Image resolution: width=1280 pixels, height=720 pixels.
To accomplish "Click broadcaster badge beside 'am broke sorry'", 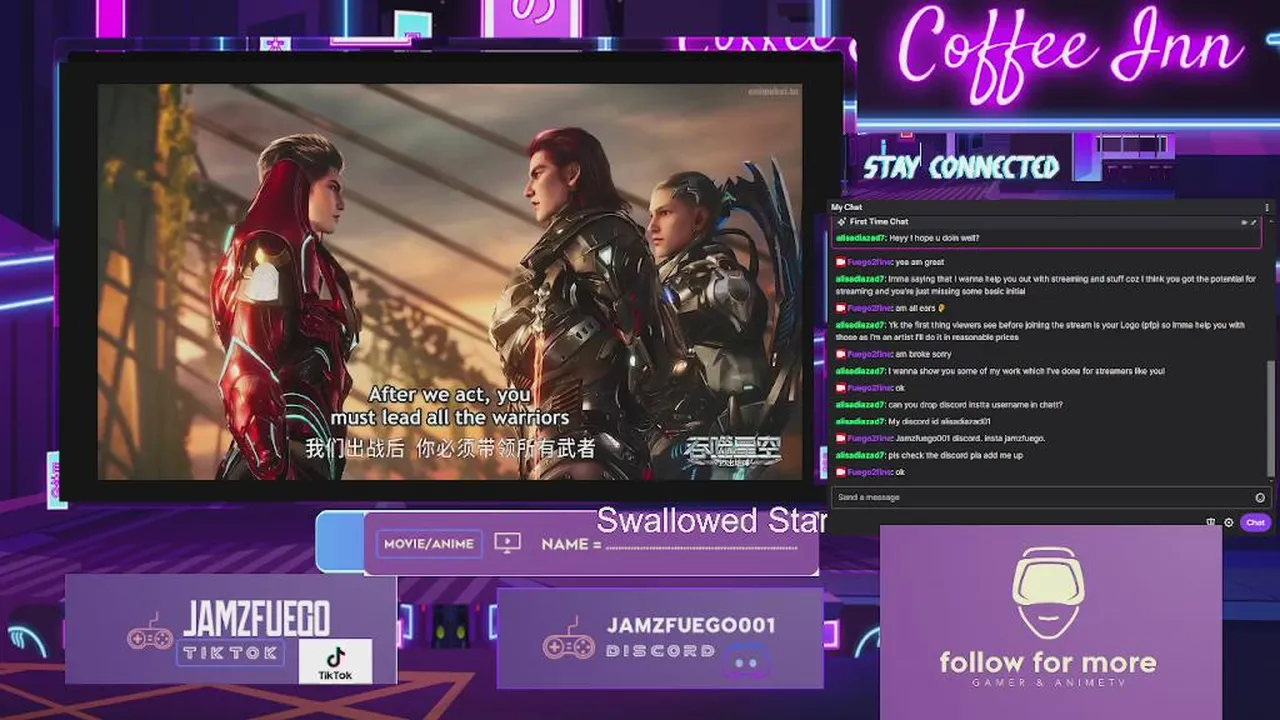I will (841, 354).
